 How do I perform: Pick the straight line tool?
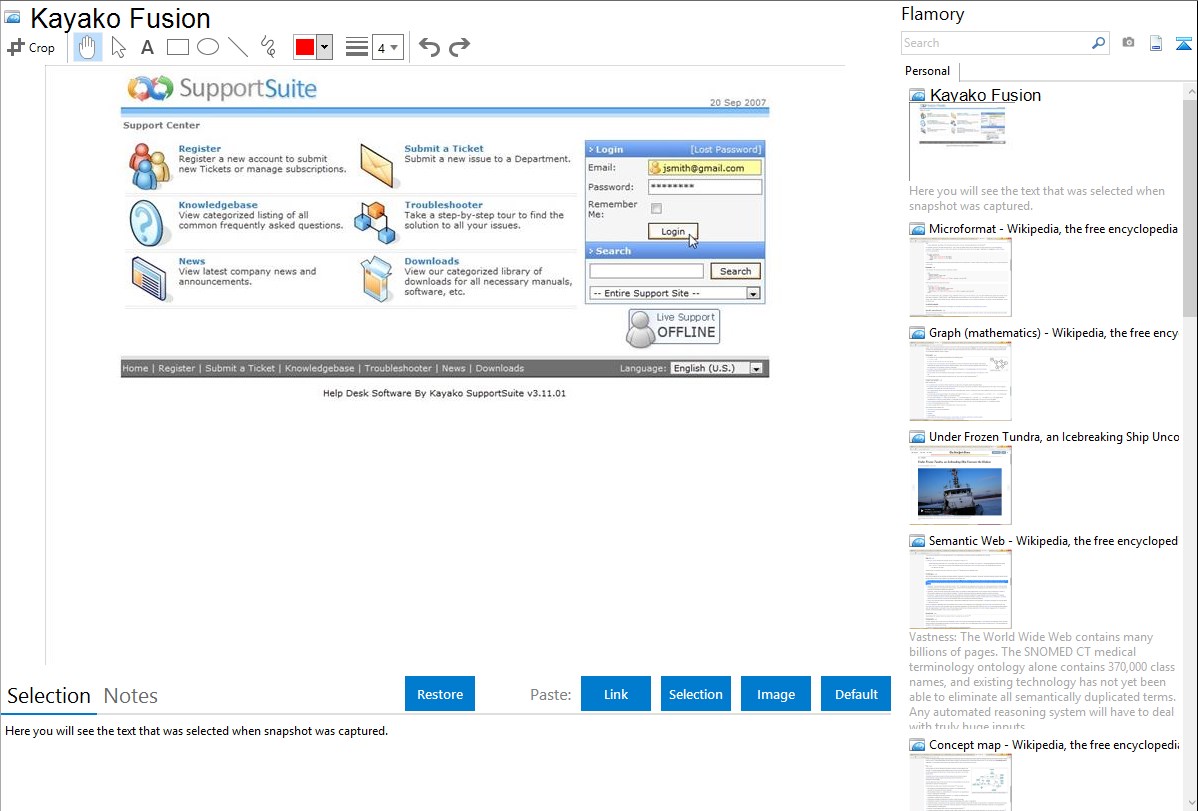coord(238,47)
